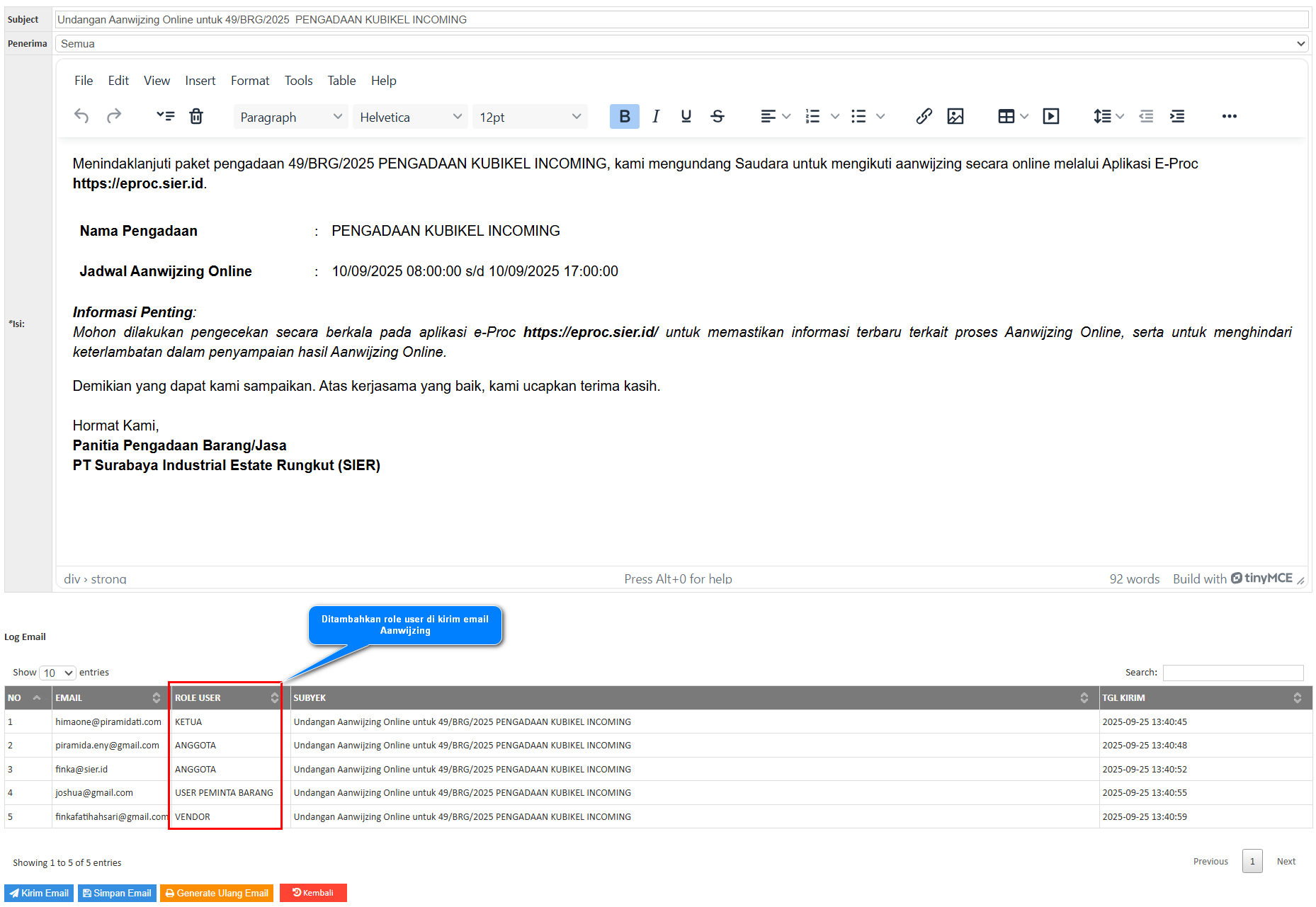Image resolution: width=1316 pixels, height=907 pixels.
Task: Open the Paragraph block format dropdown
Action: pyautogui.click(x=290, y=117)
